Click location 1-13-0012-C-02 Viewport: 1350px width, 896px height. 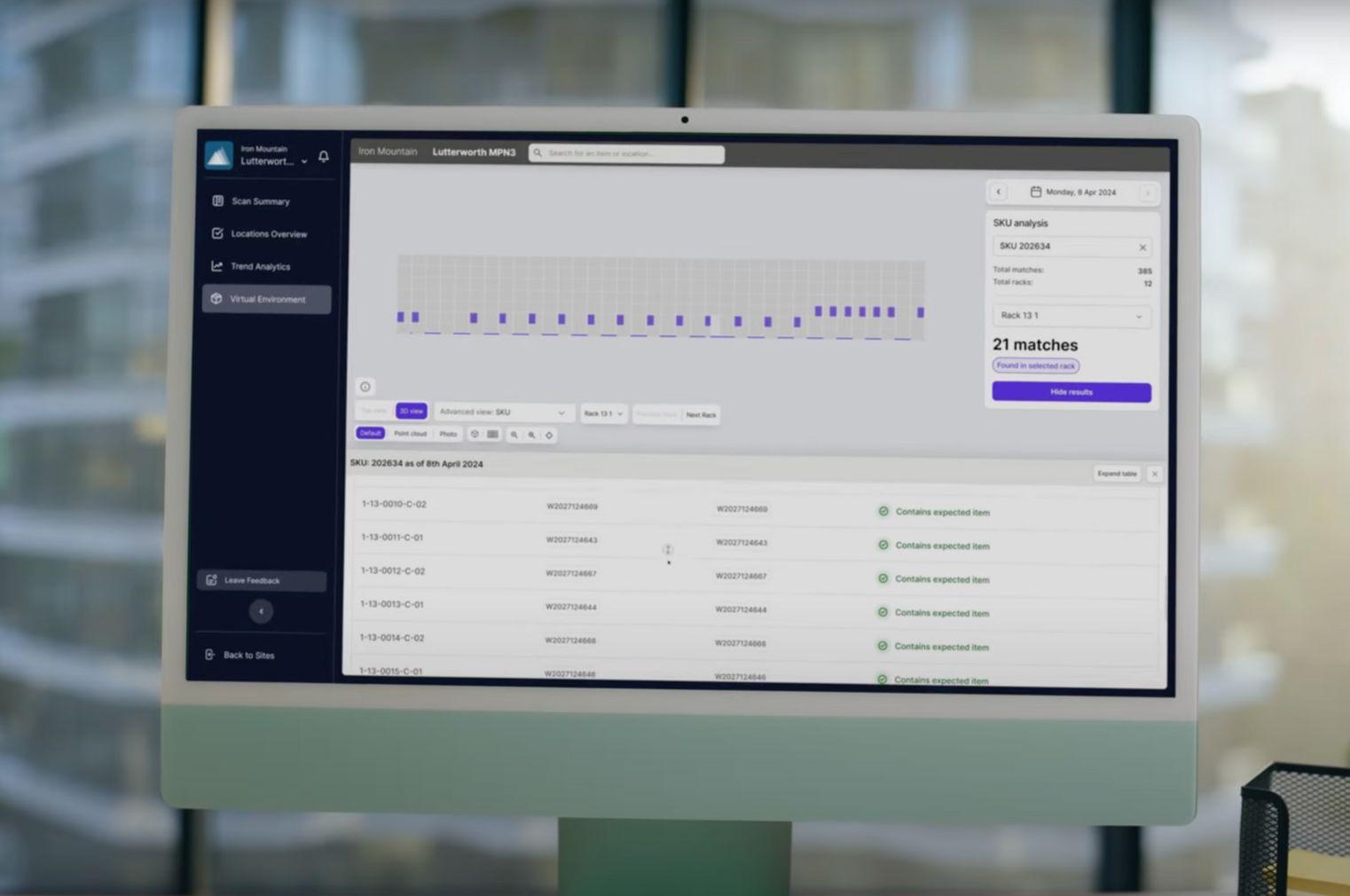click(392, 570)
